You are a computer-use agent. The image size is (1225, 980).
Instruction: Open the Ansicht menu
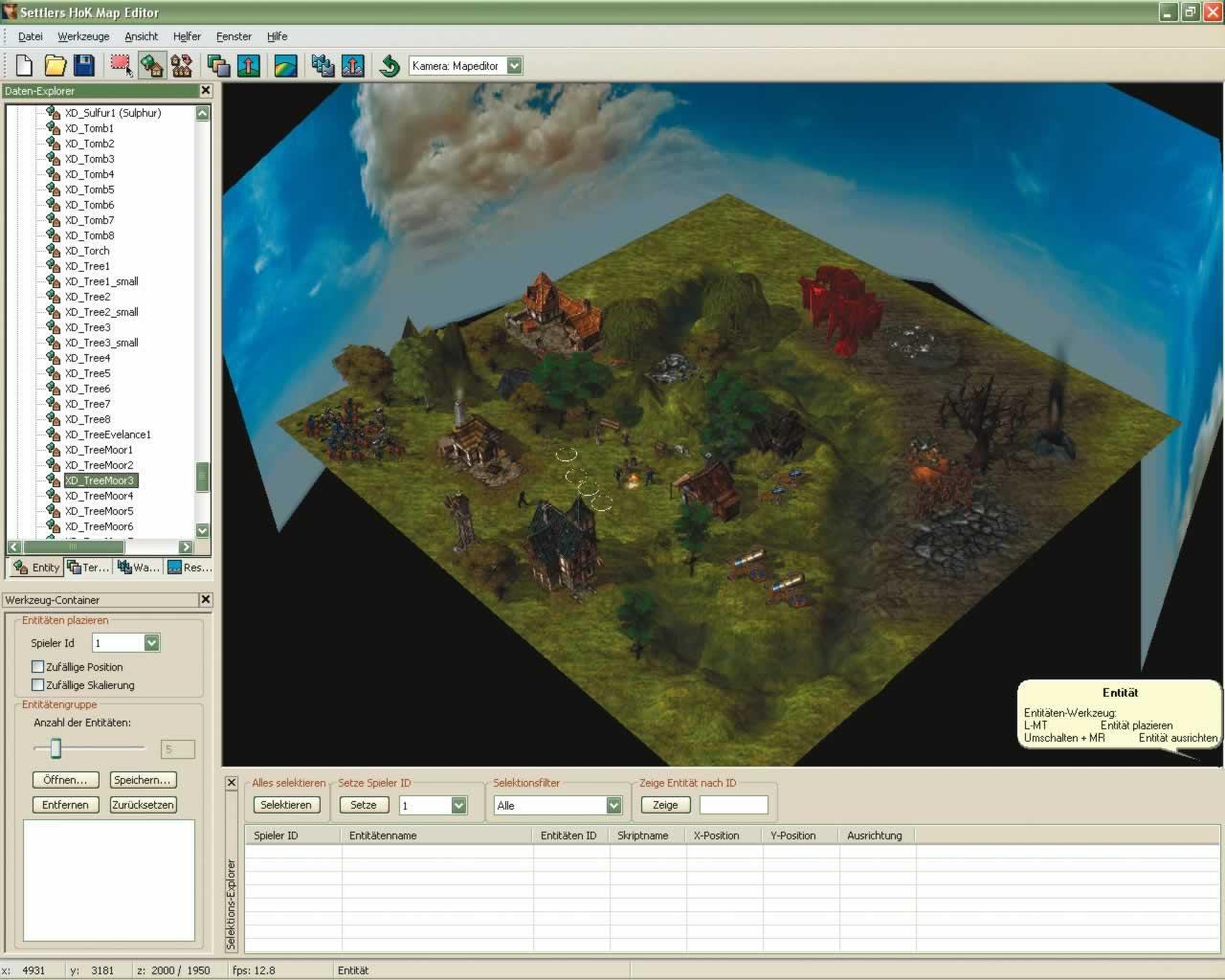142,36
